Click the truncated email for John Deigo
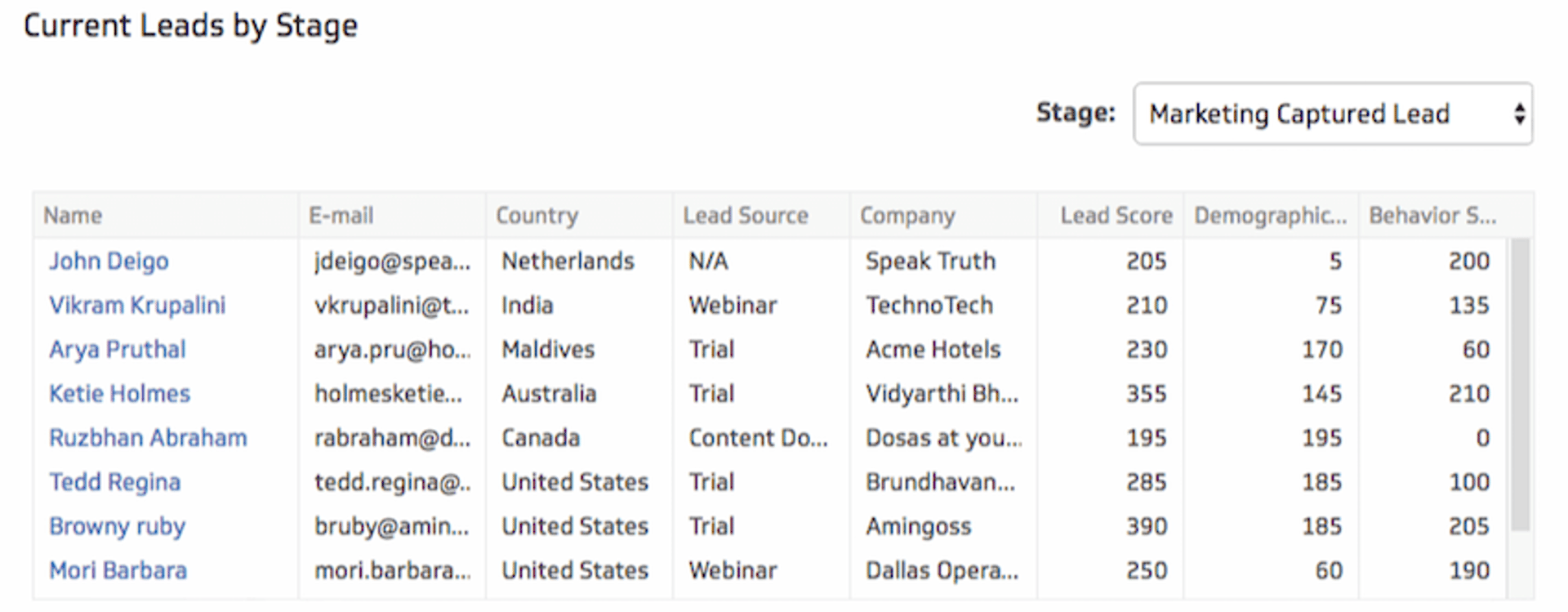The width and height of the screenshot is (1568, 612). click(x=392, y=261)
